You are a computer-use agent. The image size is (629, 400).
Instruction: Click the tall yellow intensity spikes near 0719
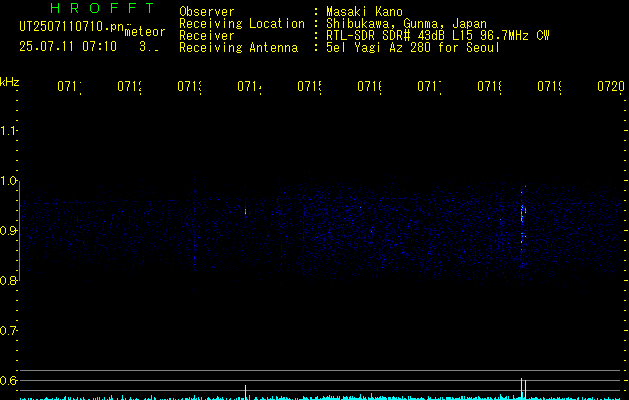pos(523,388)
